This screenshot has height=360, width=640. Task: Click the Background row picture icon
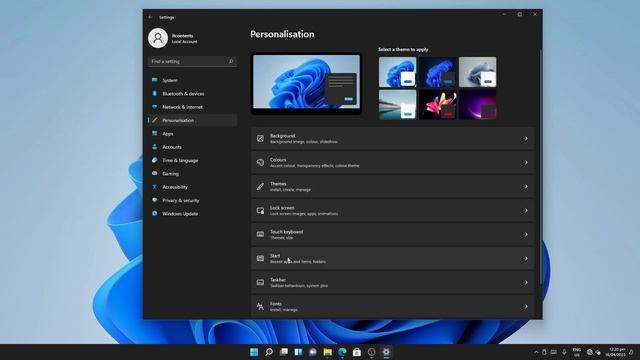(260, 139)
